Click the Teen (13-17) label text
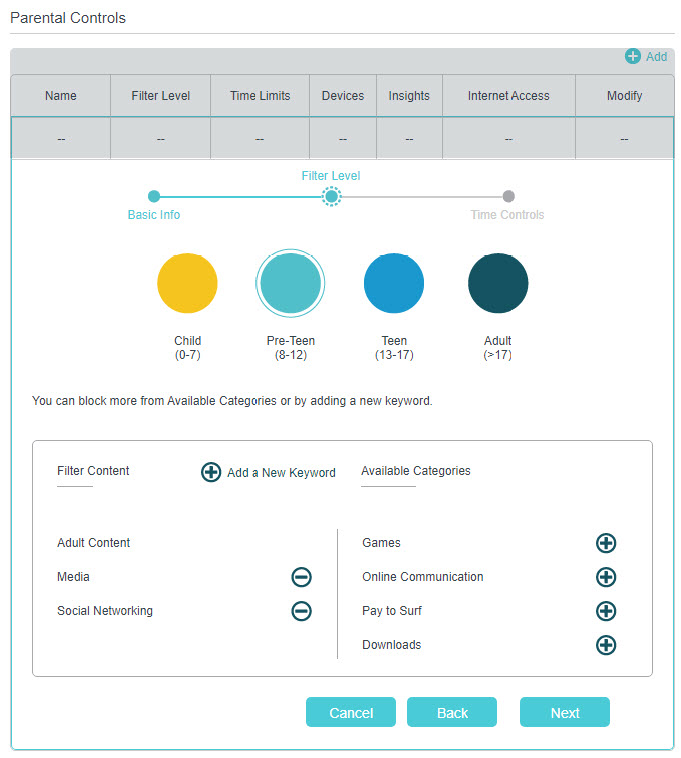681x758 pixels. [x=394, y=348]
